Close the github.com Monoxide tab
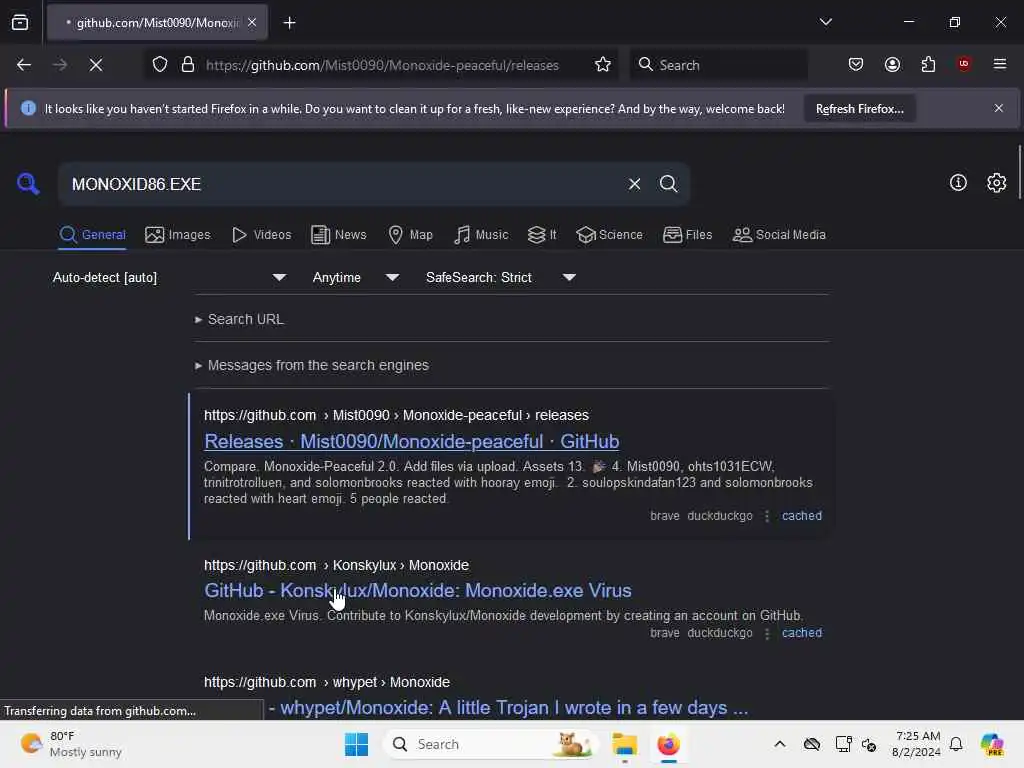Viewport: 1024px width, 768px height. (252, 23)
